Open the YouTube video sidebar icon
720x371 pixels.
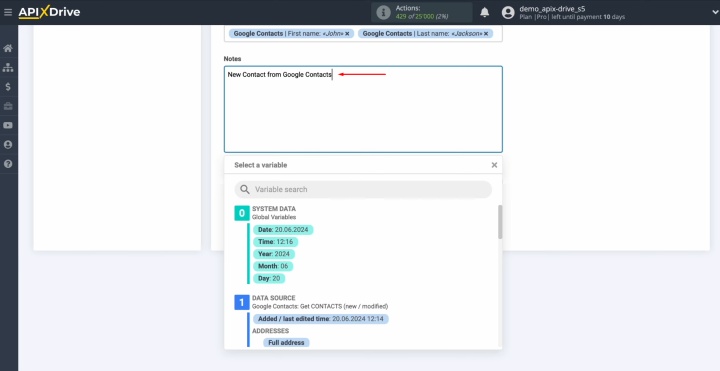click(8, 125)
